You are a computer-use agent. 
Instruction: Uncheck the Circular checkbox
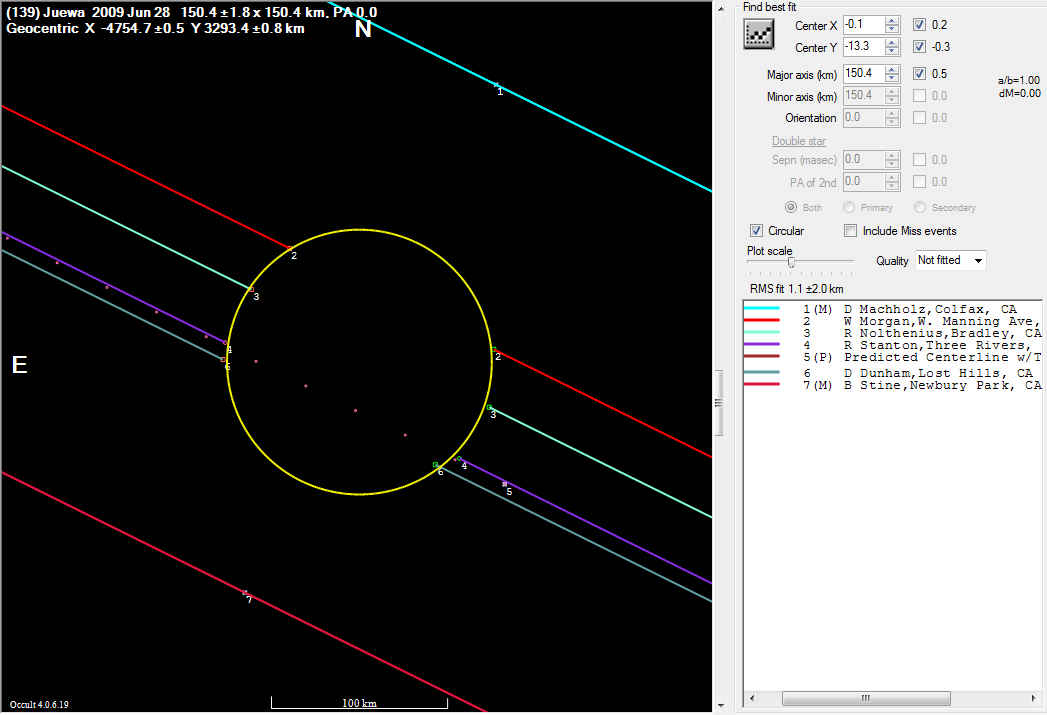[756, 230]
